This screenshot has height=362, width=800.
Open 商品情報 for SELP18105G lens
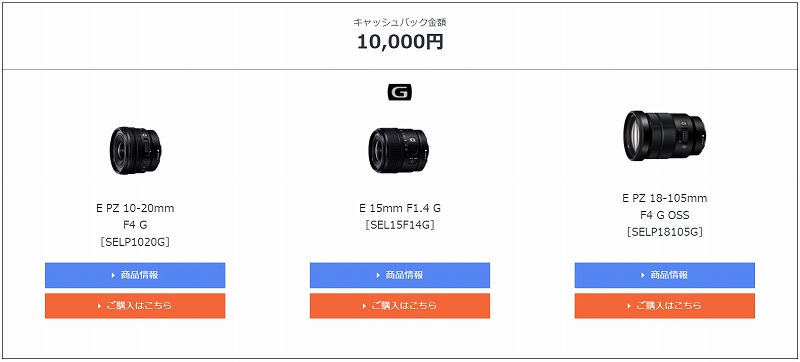[x=665, y=275]
